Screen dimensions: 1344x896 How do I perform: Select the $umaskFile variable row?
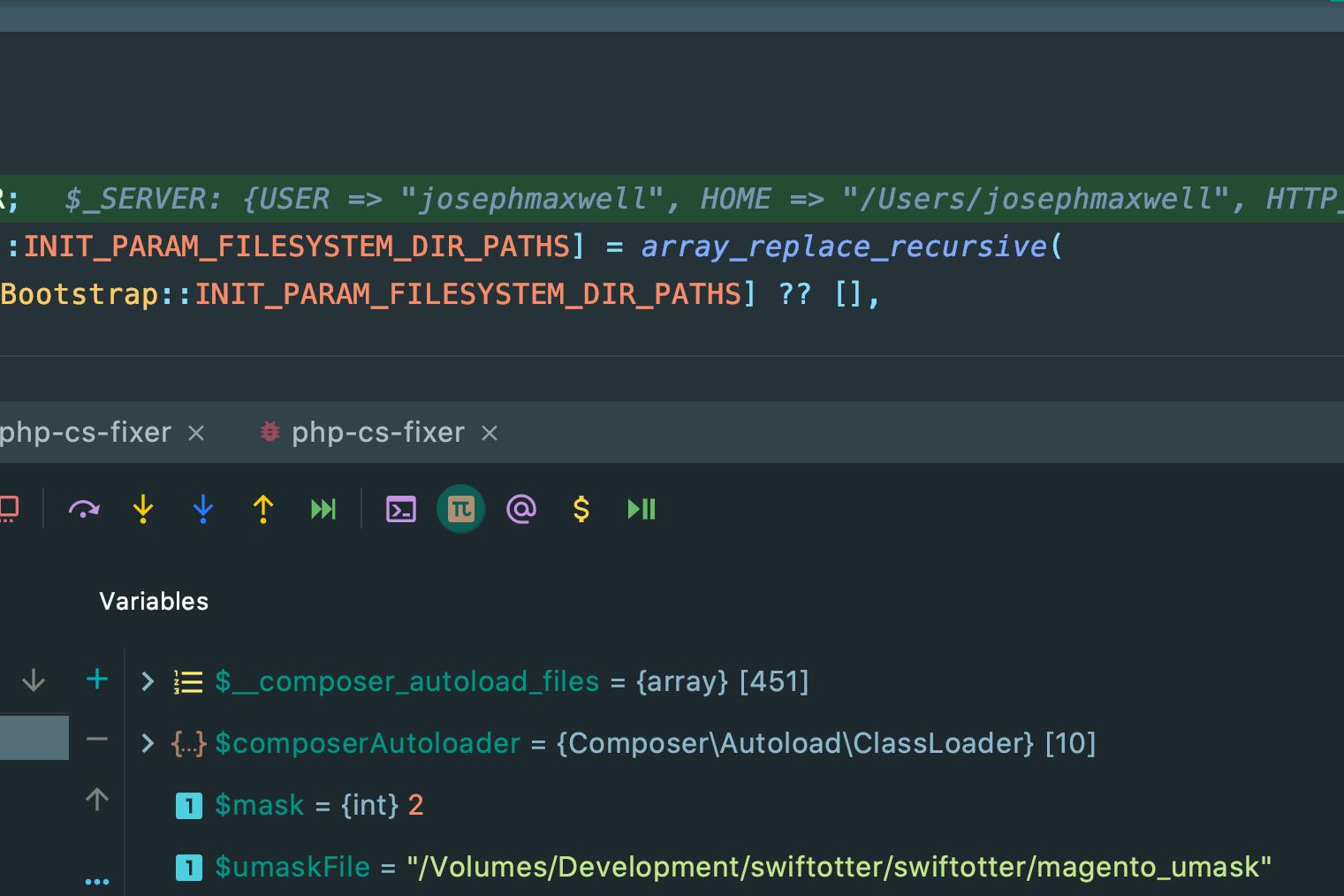pos(733,867)
